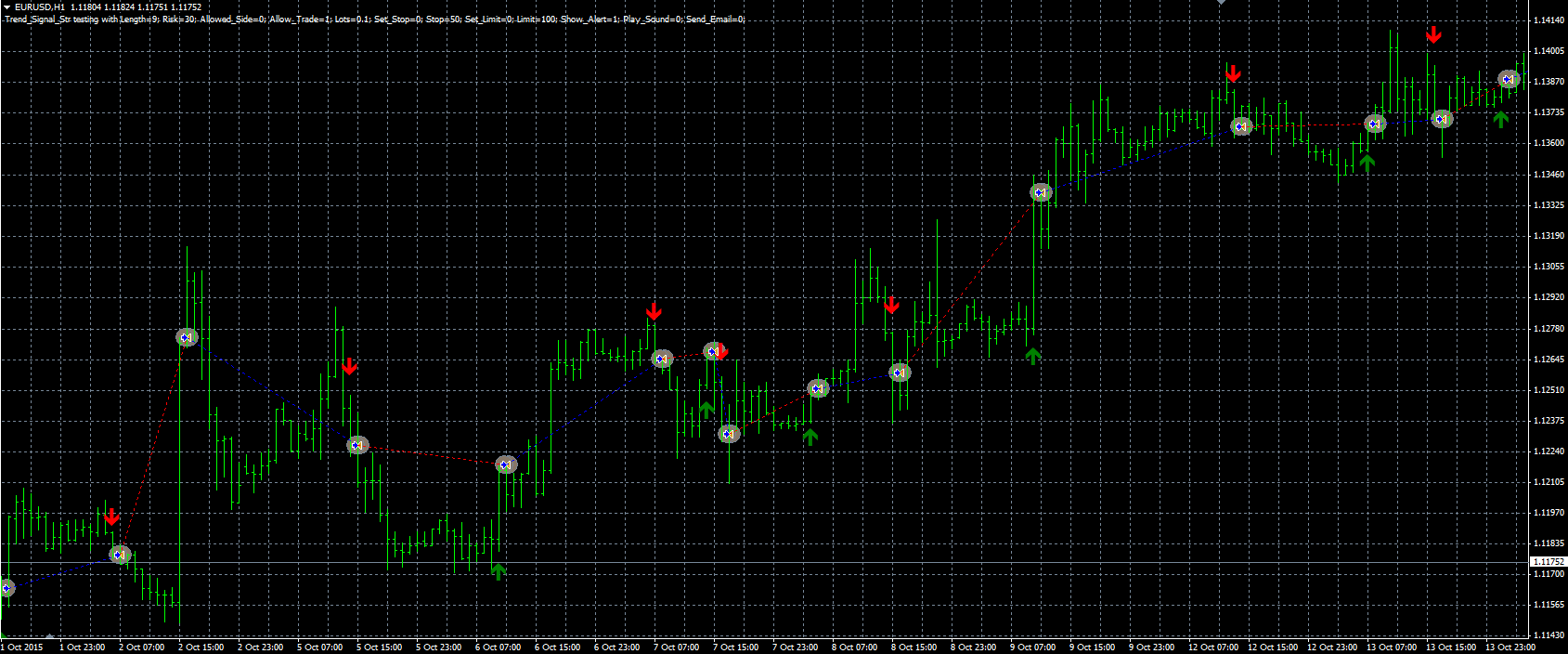Screen dimensions: 1568x654
Task: Click the trade marker near 13 Oct 15:00
Action: pos(1442,119)
